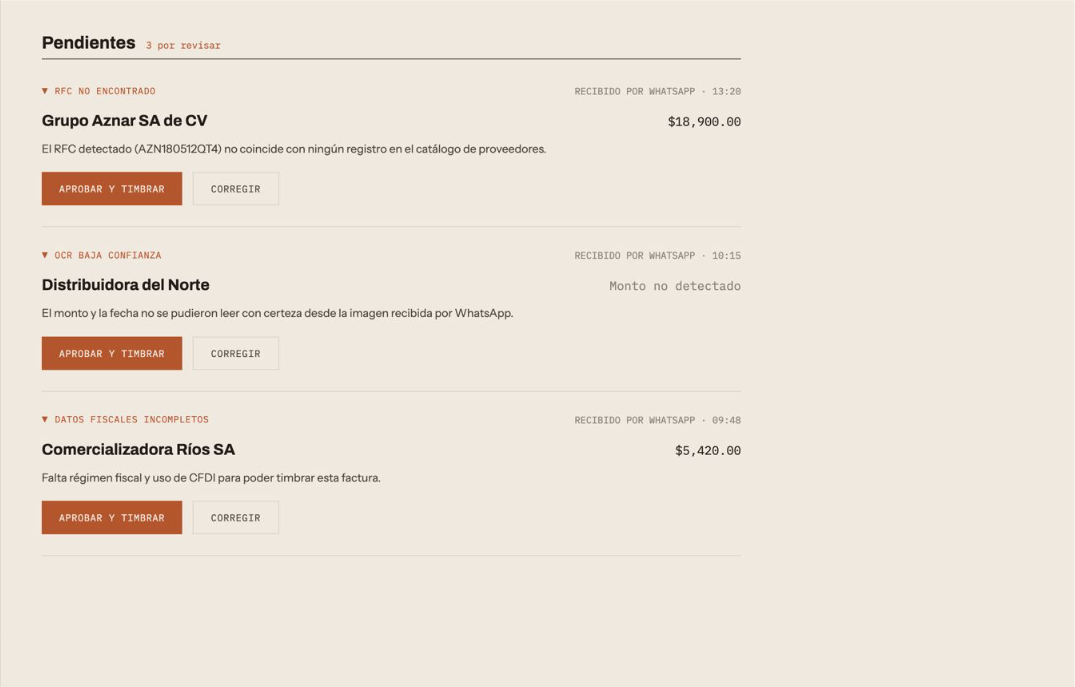Approve and stamp Grupo Aznar invoice
This screenshot has height=687, width=1075.
pos(112,189)
